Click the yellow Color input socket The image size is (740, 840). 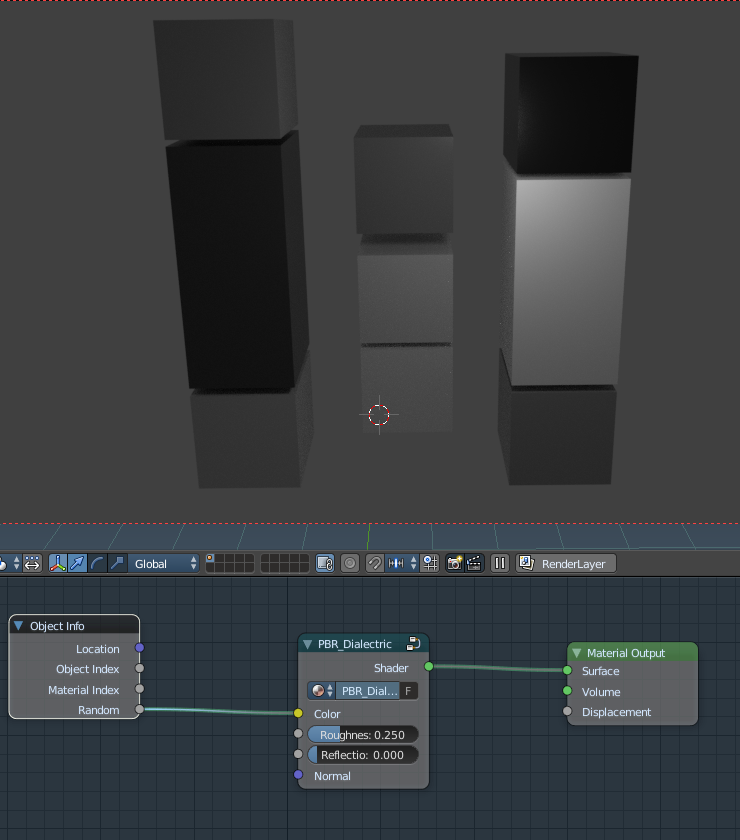pos(298,713)
